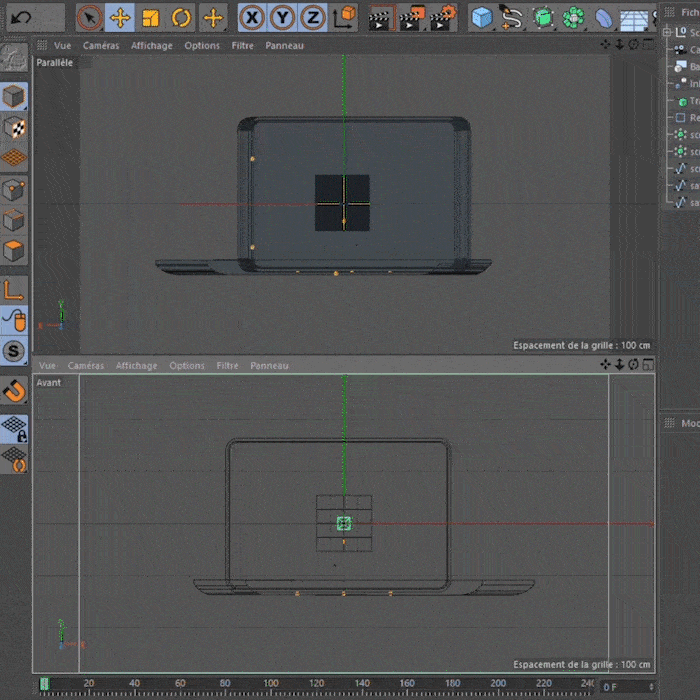Viewport: 700px width, 700px height.
Task: Click Parallèle viewport menu grip icon
Action: coord(42,45)
